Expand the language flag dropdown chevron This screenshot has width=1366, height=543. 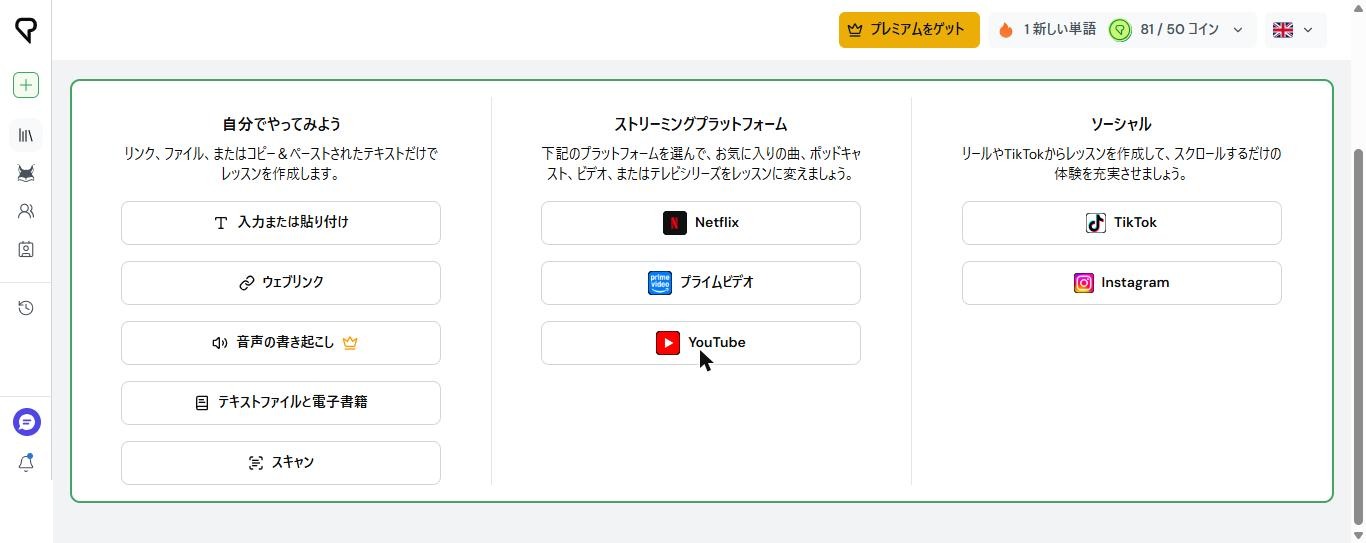[x=1308, y=30]
